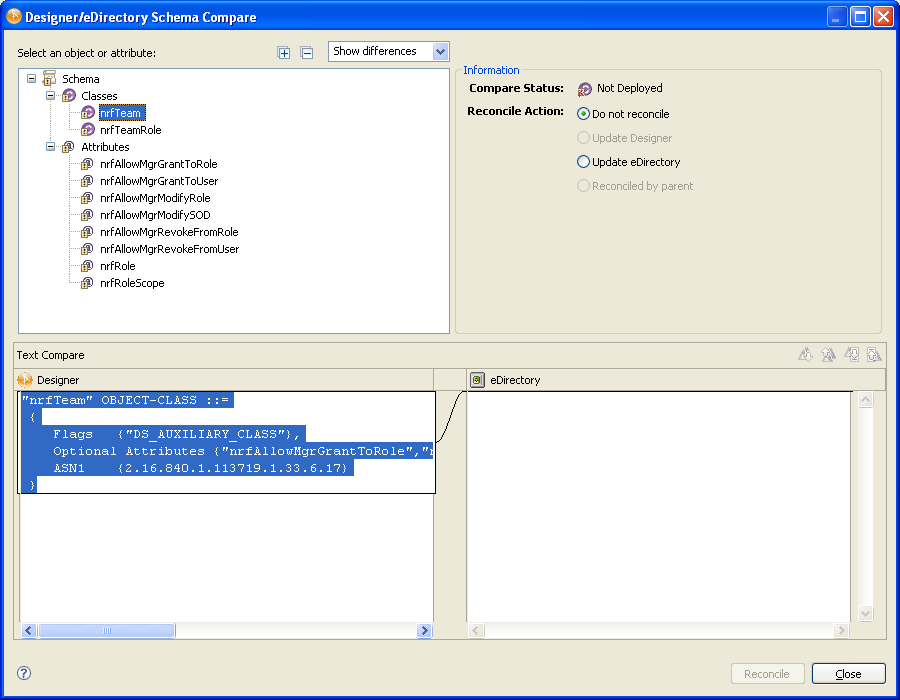Screen dimensions: 900x700
Task: Click second Text Compare toolbar icon
Action: pos(828,355)
